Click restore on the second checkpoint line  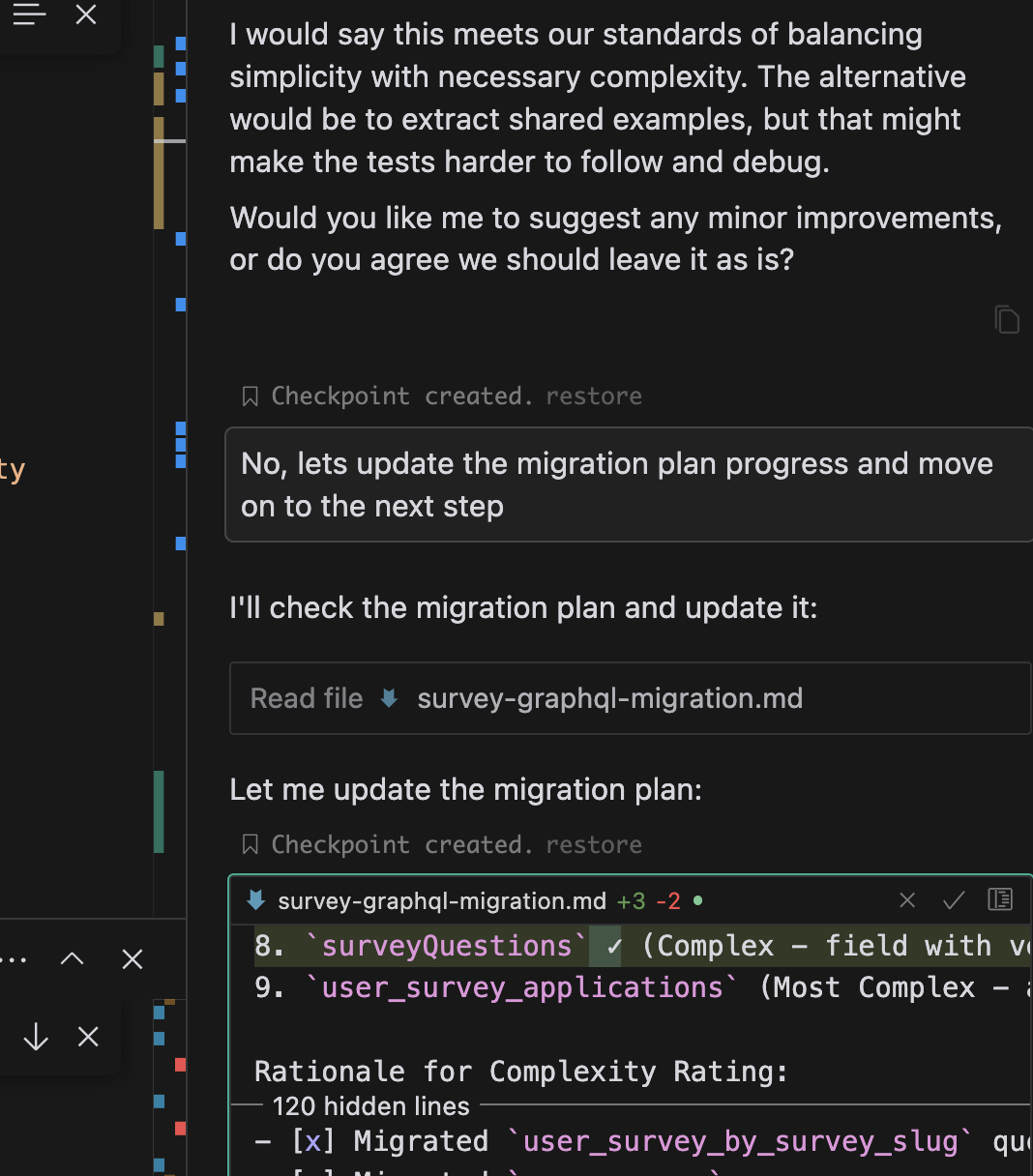594,845
